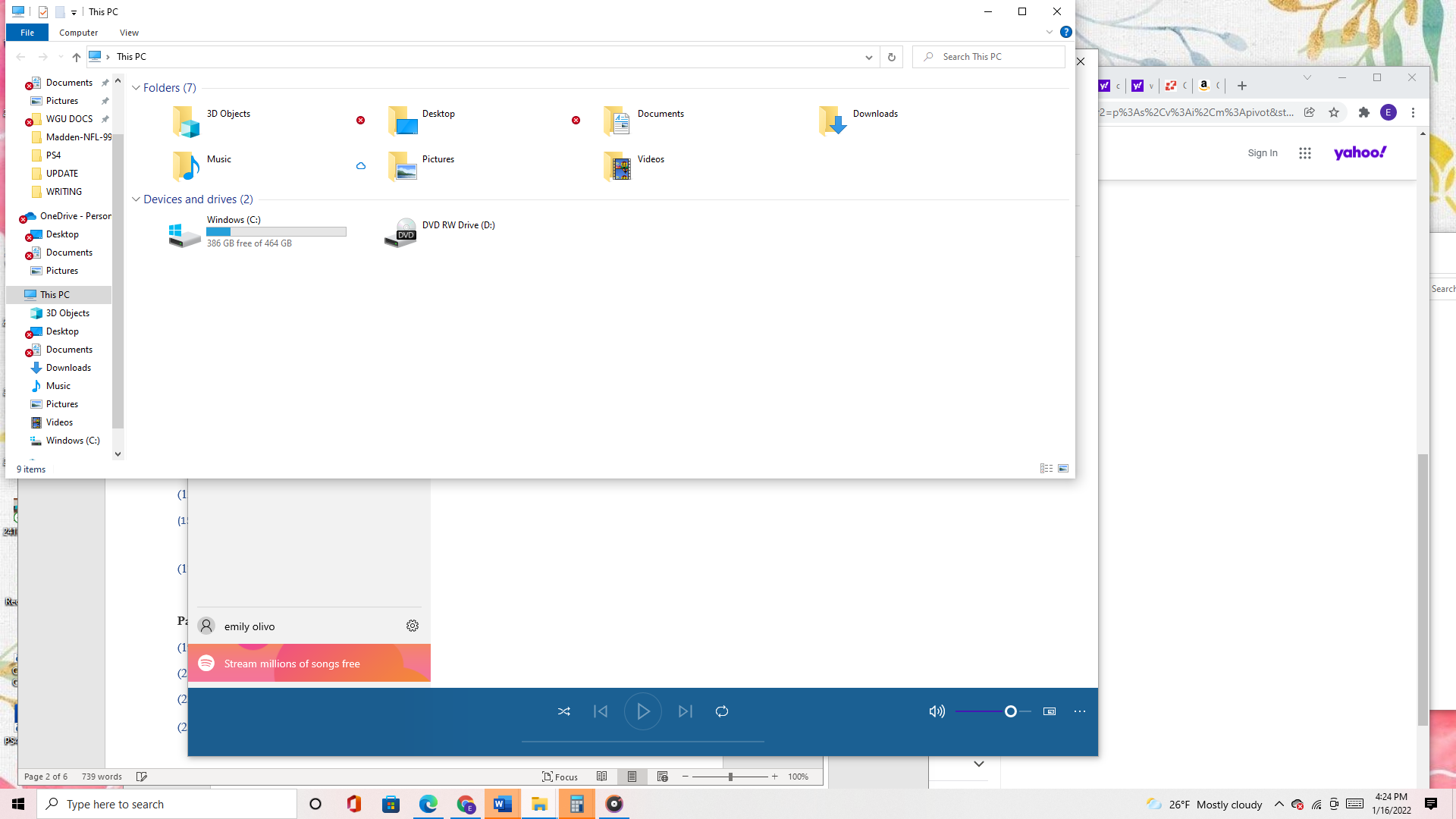This screenshot has height=819, width=1456.
Task: Skip to the next track
Action: (686, 711)
